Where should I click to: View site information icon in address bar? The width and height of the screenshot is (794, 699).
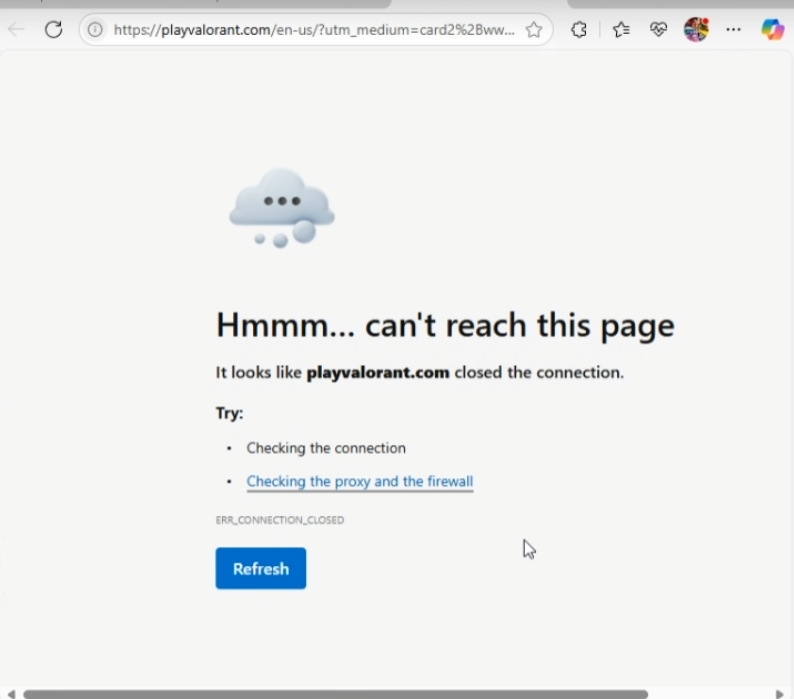[x=95, y=30]
